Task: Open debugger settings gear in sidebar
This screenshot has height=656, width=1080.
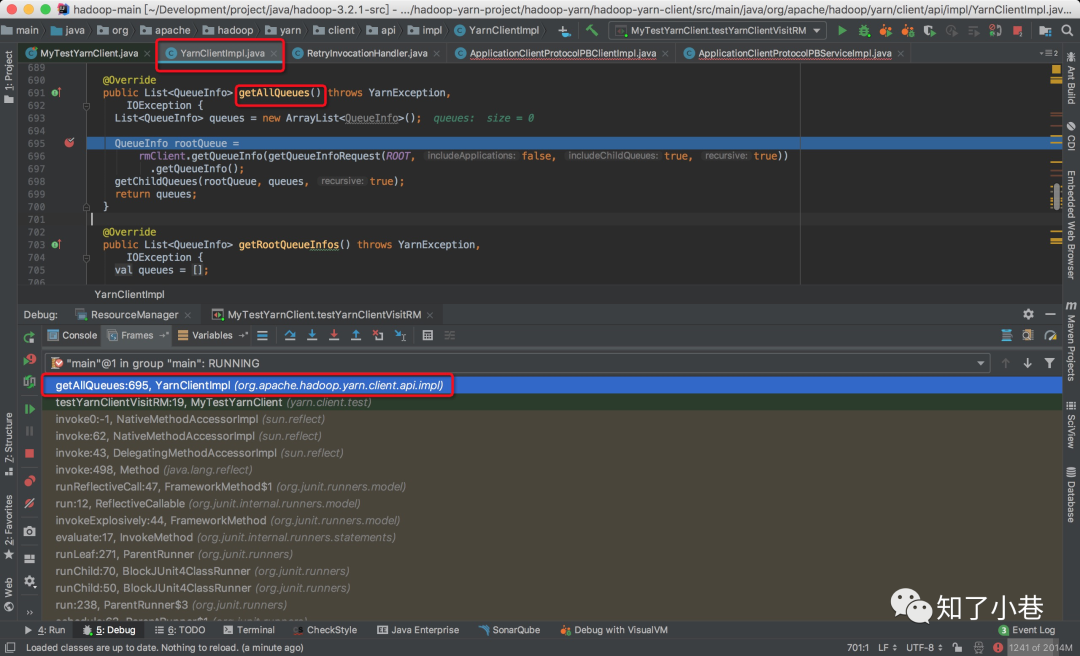Action: tap(29, 582)
